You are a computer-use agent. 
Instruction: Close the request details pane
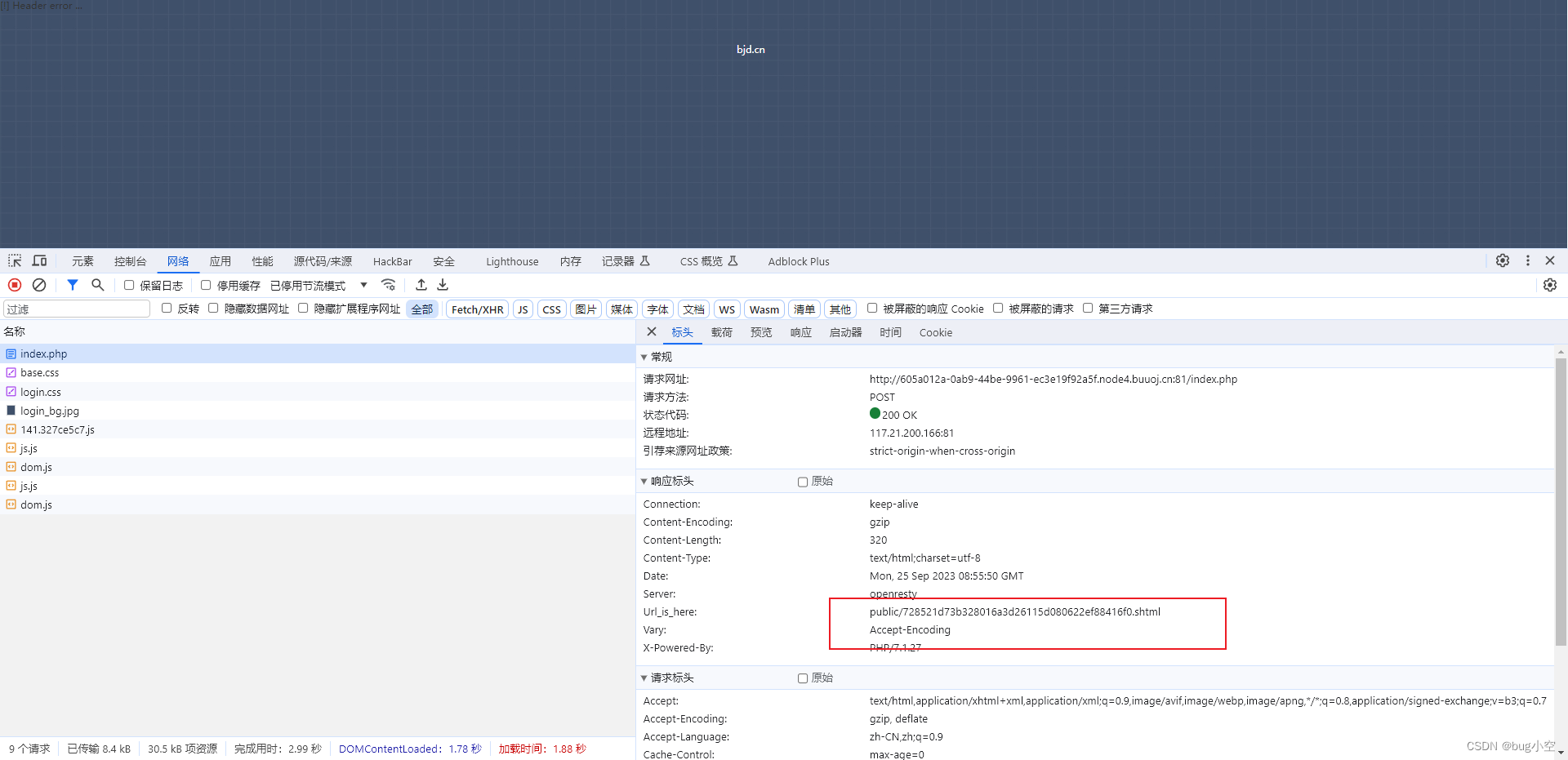(652, 332)
